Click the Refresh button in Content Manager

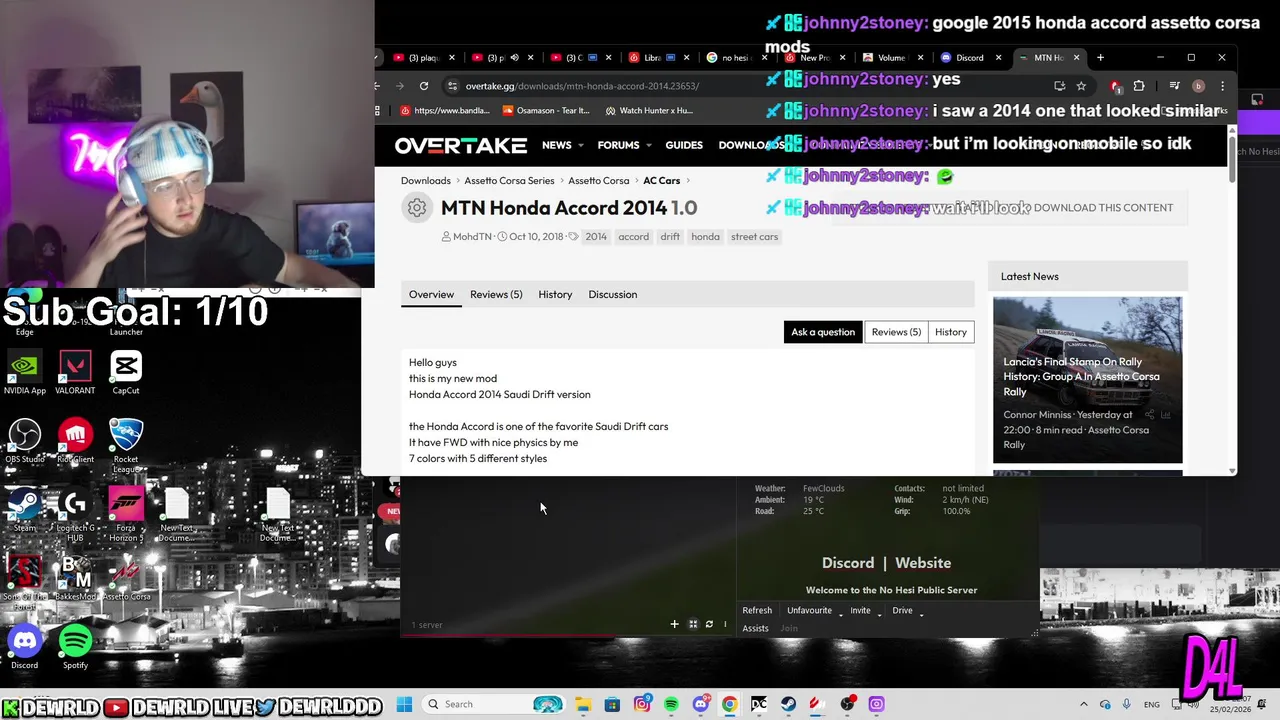tap(757, 610)
